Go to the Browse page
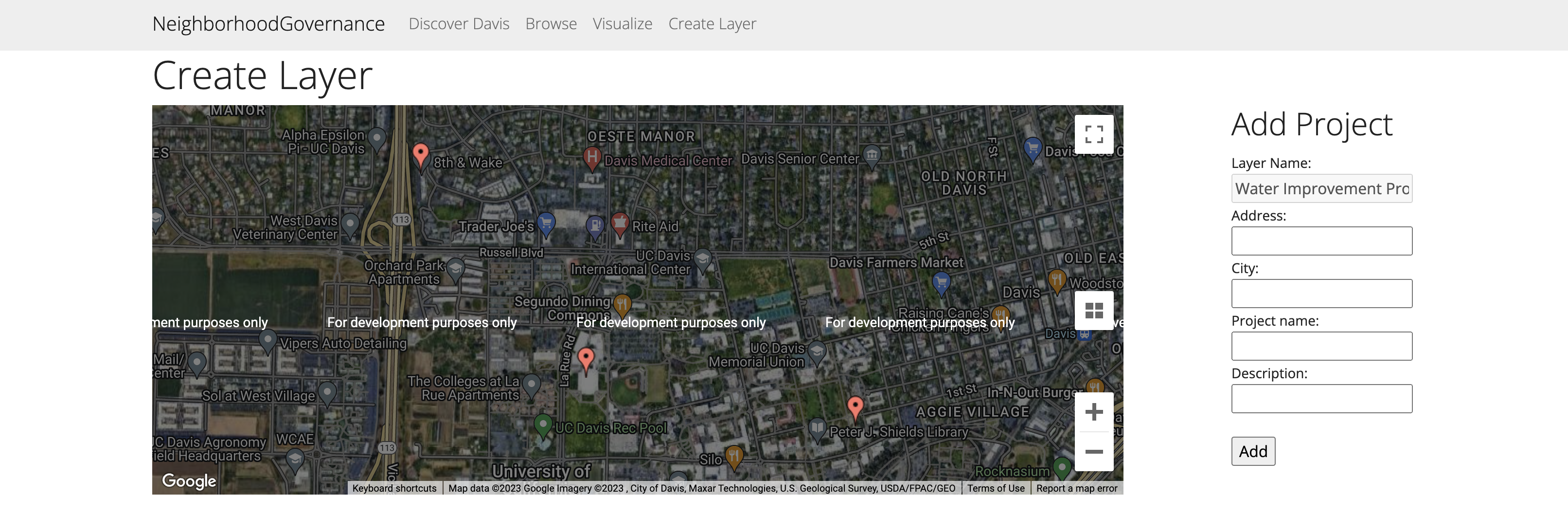1568x516 pixels. coord(551,24)
